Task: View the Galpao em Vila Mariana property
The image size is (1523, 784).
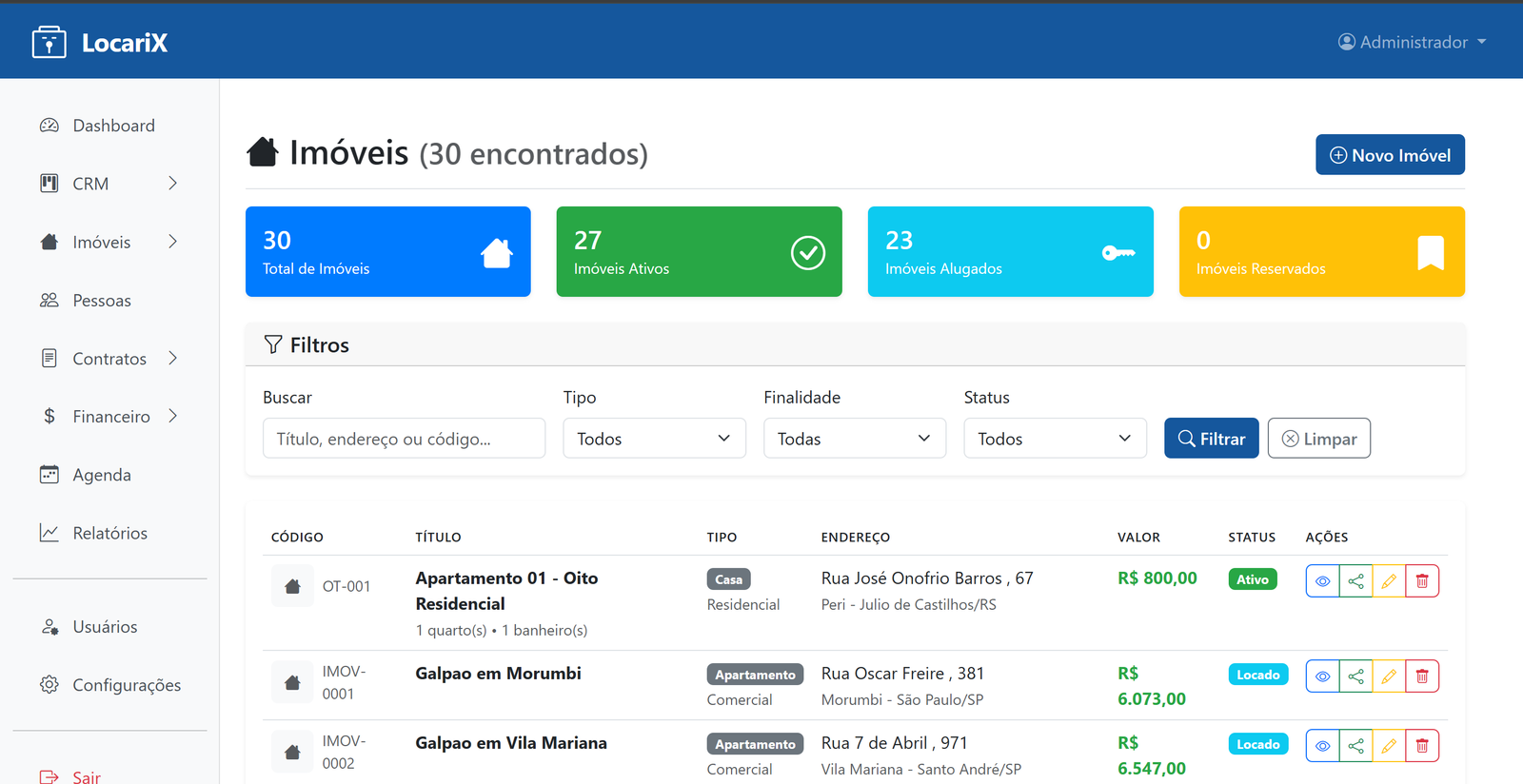Action: point(1322,746)
